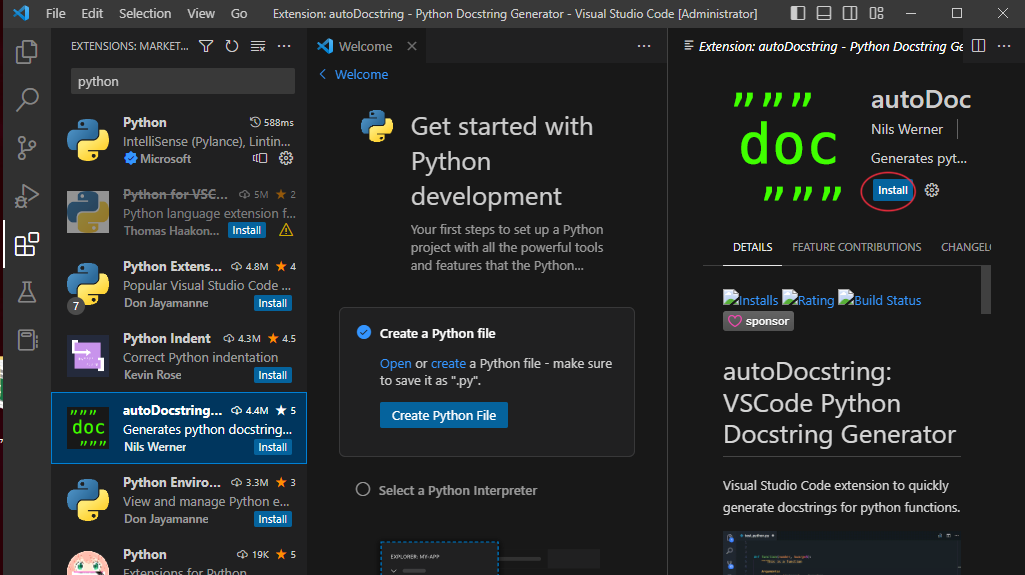Select the CHANGELOG tab
Screen dimensions: 1025x575
point(966,247)
